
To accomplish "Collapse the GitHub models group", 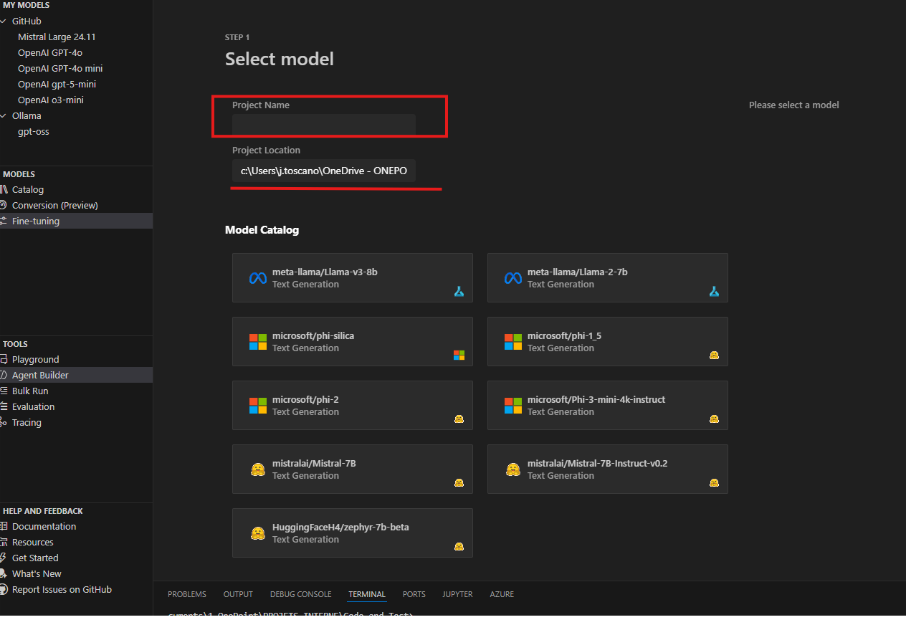I will point(3,21).
